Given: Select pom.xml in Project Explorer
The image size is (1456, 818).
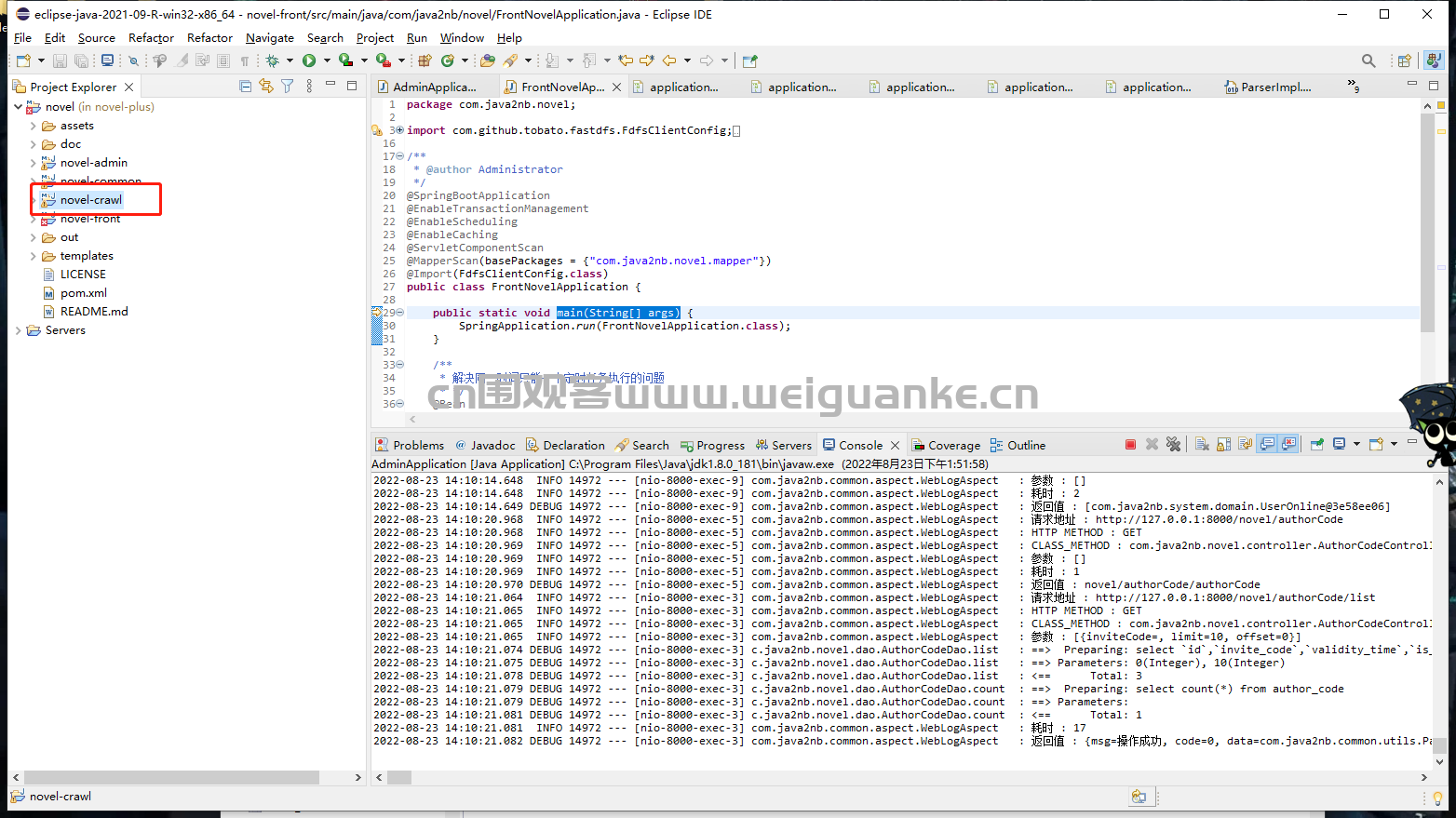Looking at the screenshot, I should point(83,293).
